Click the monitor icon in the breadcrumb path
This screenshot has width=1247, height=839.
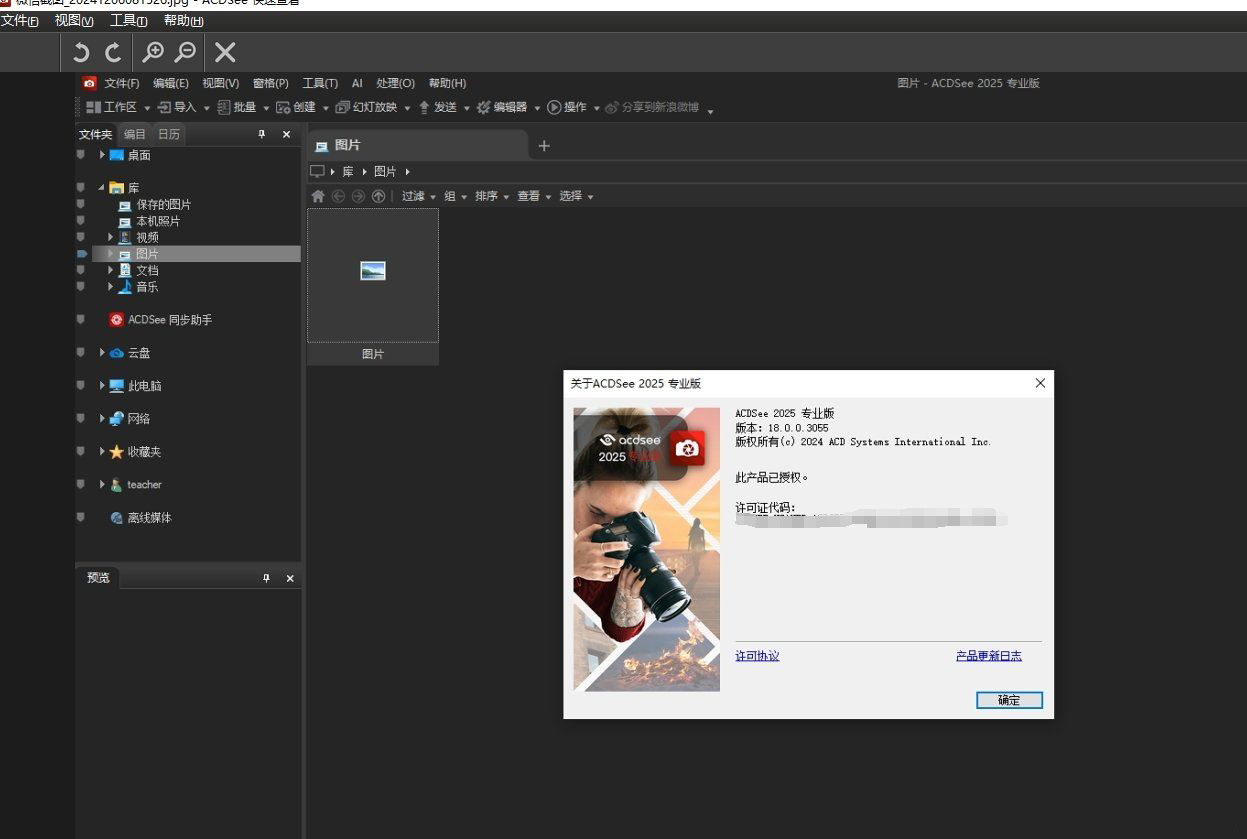318,172
